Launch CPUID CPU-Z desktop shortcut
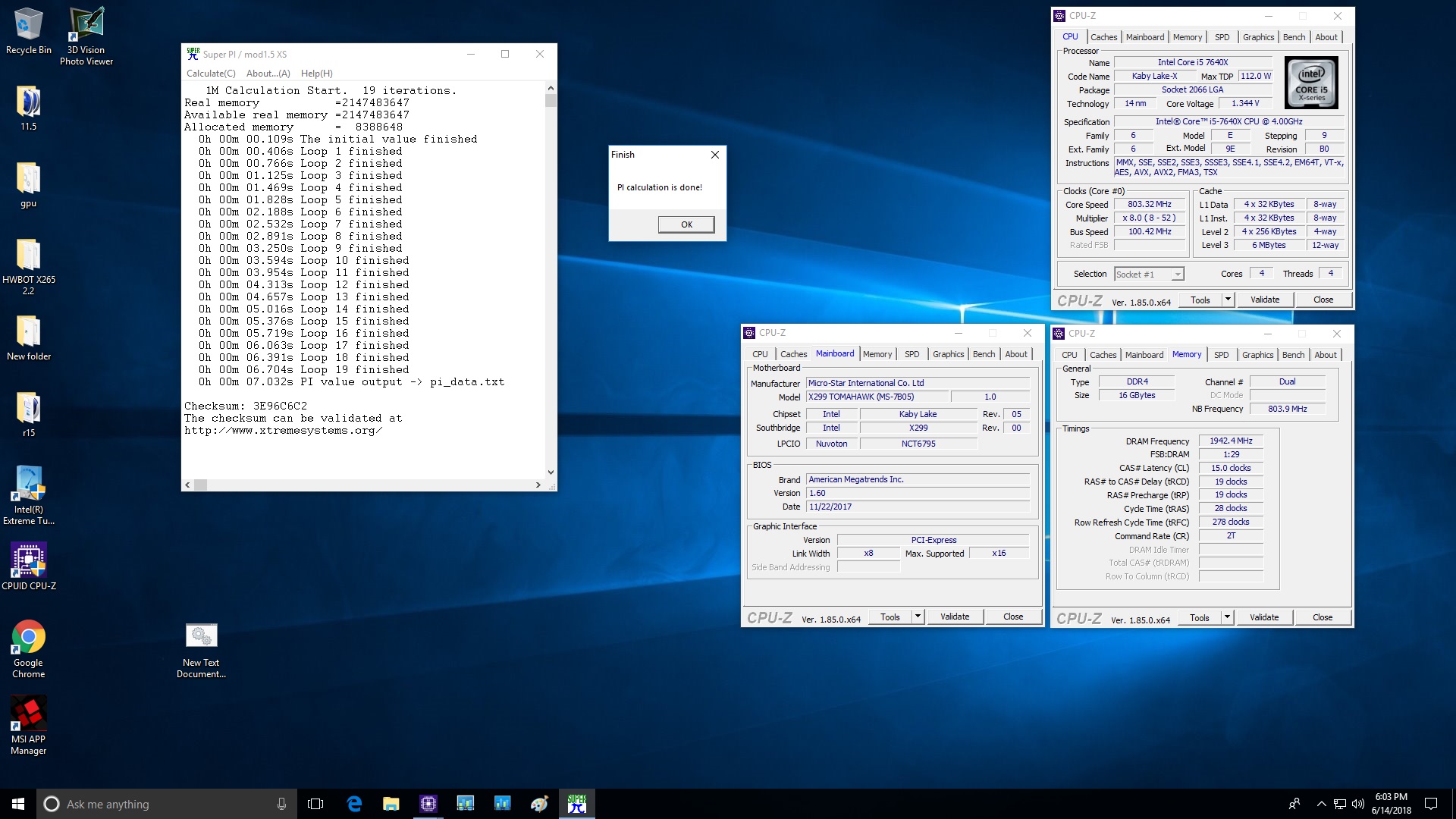The width and height of the screenshot is (1456, 819). pyautogui.click(x=28, y=567)
